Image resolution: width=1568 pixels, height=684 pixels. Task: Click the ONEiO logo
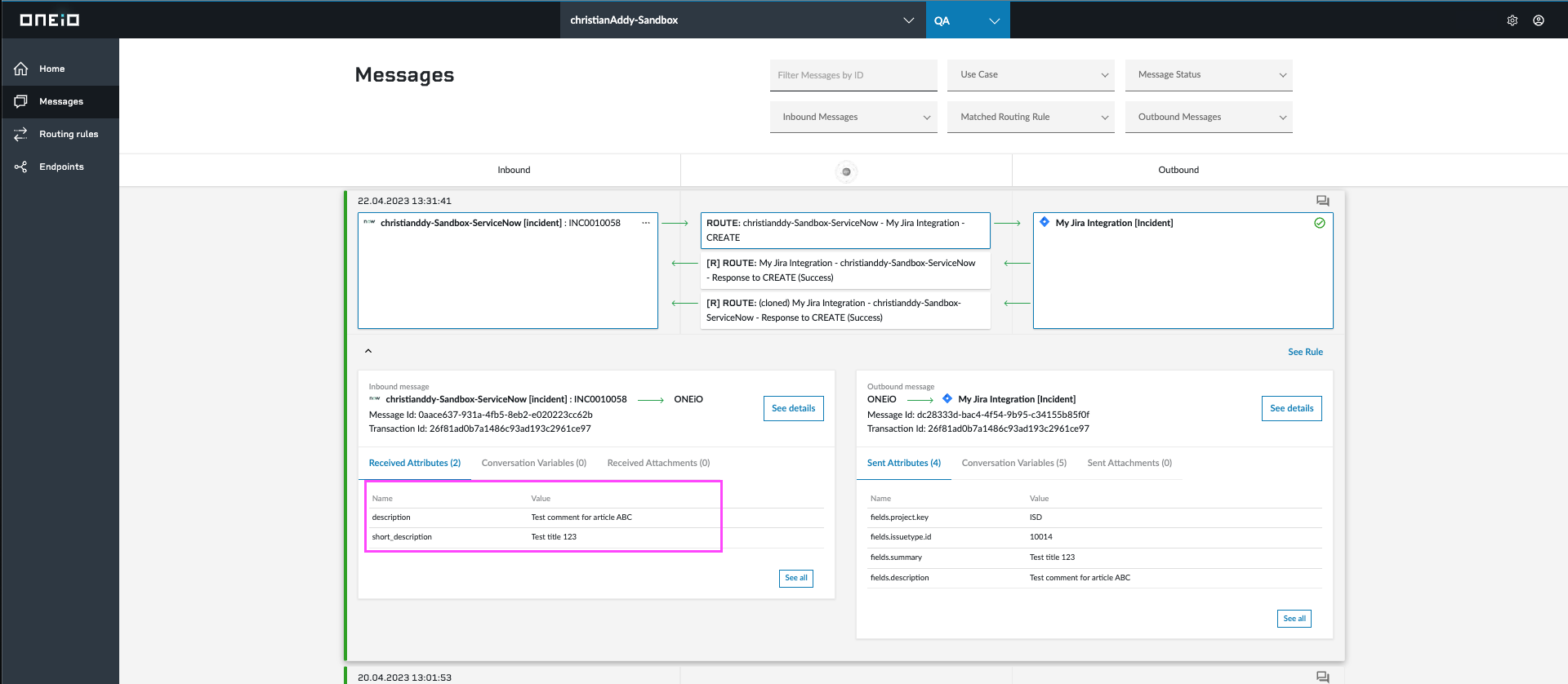50,20
